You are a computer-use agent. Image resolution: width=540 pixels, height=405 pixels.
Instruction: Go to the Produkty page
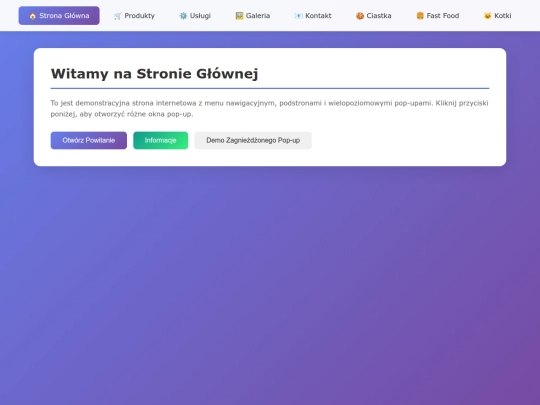pyautogui.click(x=134, y=15)
